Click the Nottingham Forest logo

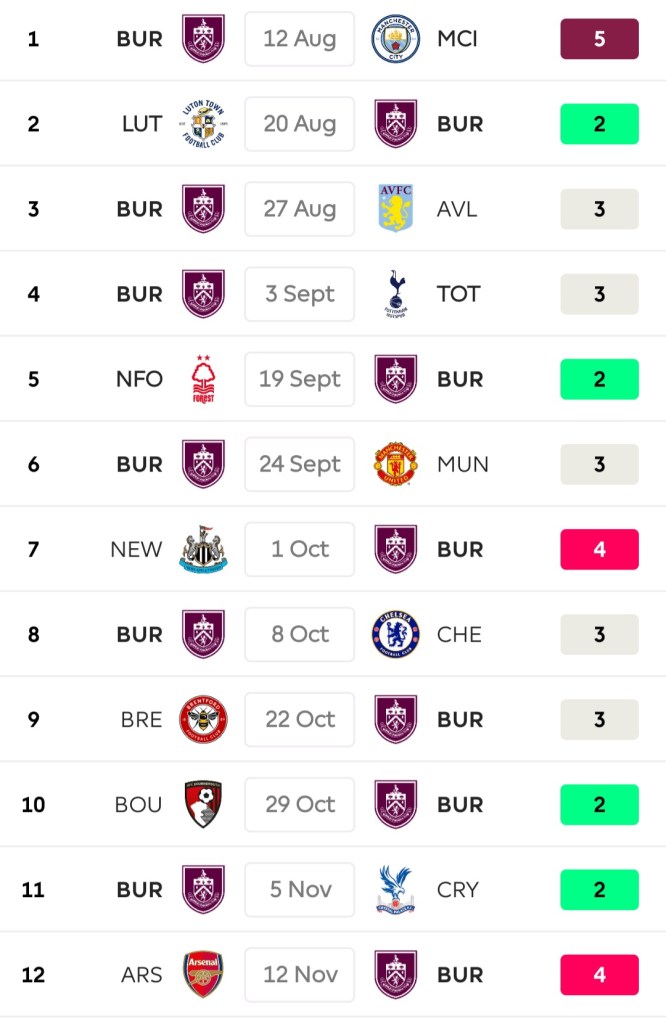[203, 379]
